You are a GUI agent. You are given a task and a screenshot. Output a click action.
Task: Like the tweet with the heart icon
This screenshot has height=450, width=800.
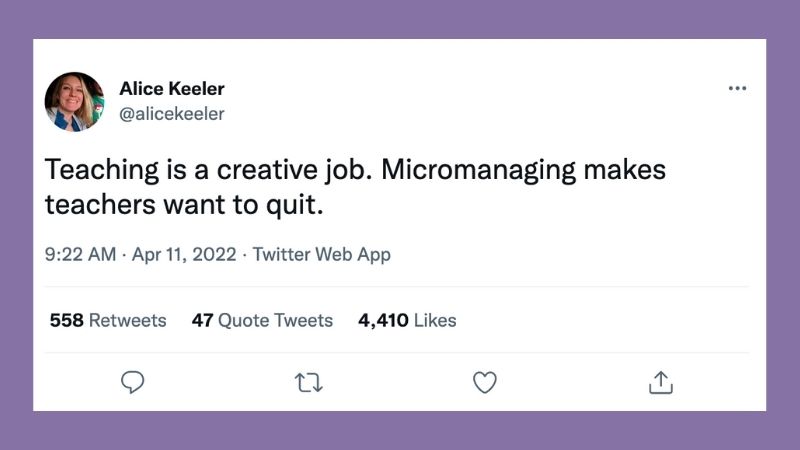[x=485, y=382]
